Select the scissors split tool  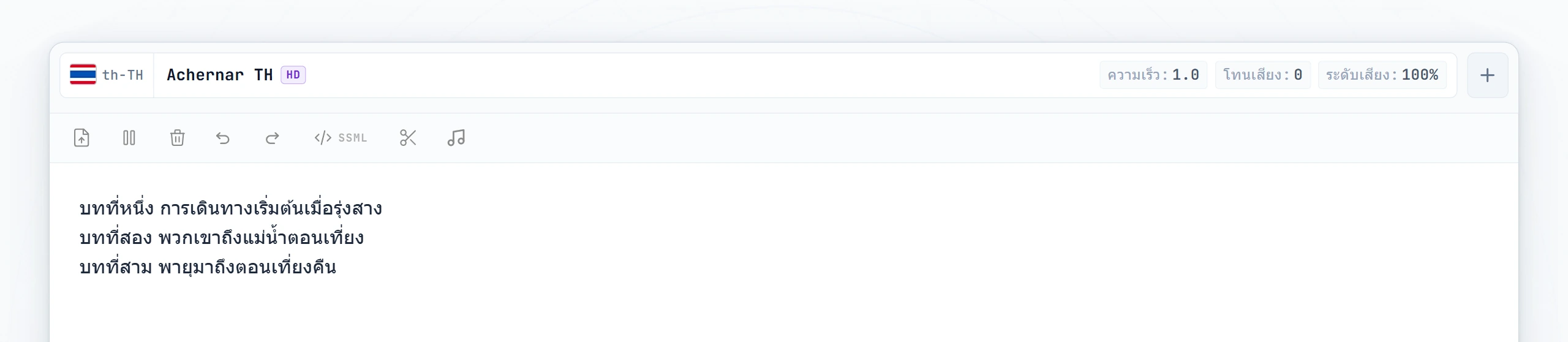click(408, 138)
